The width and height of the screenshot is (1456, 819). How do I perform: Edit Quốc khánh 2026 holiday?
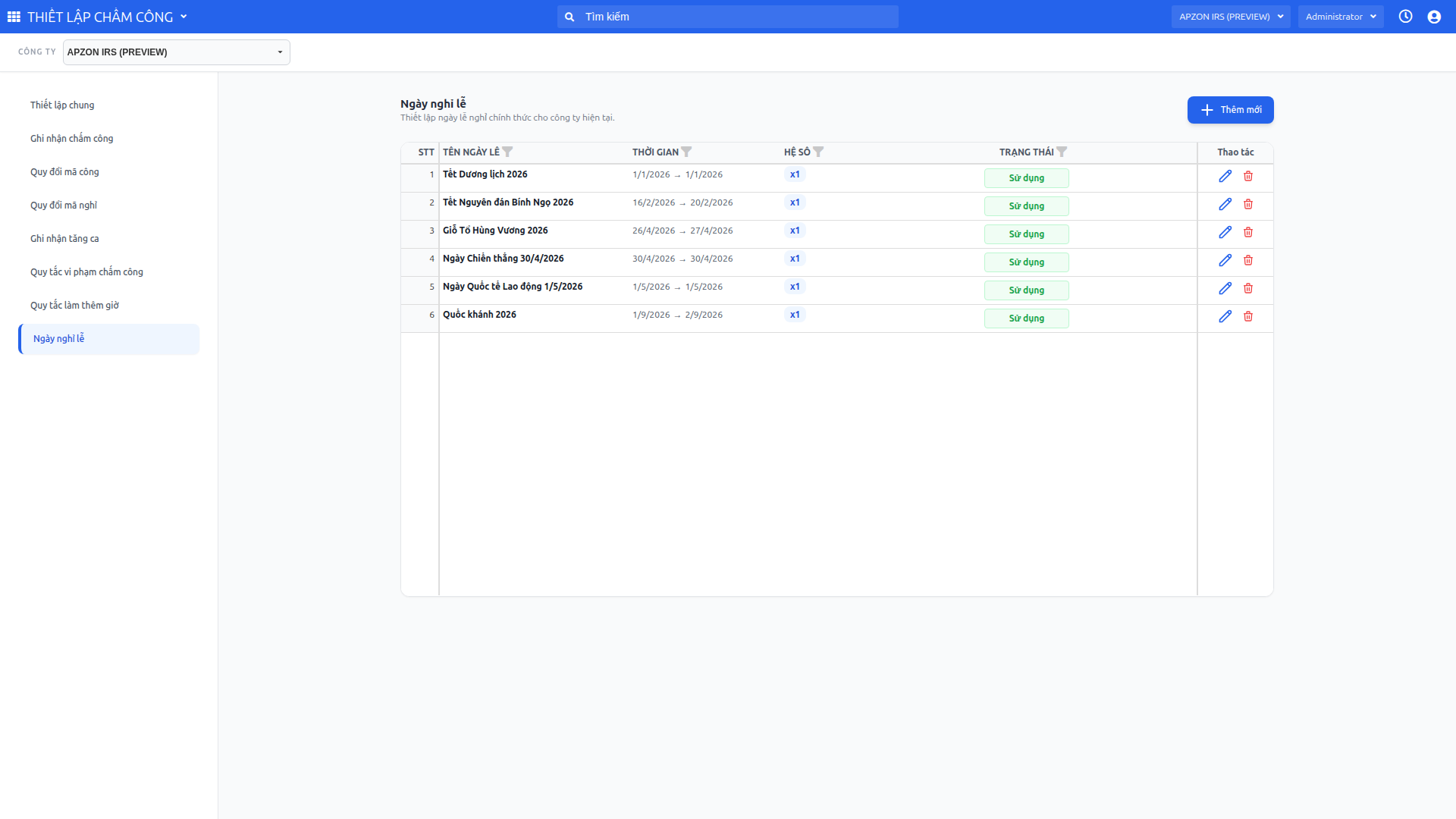click(x=1225, y=316)
